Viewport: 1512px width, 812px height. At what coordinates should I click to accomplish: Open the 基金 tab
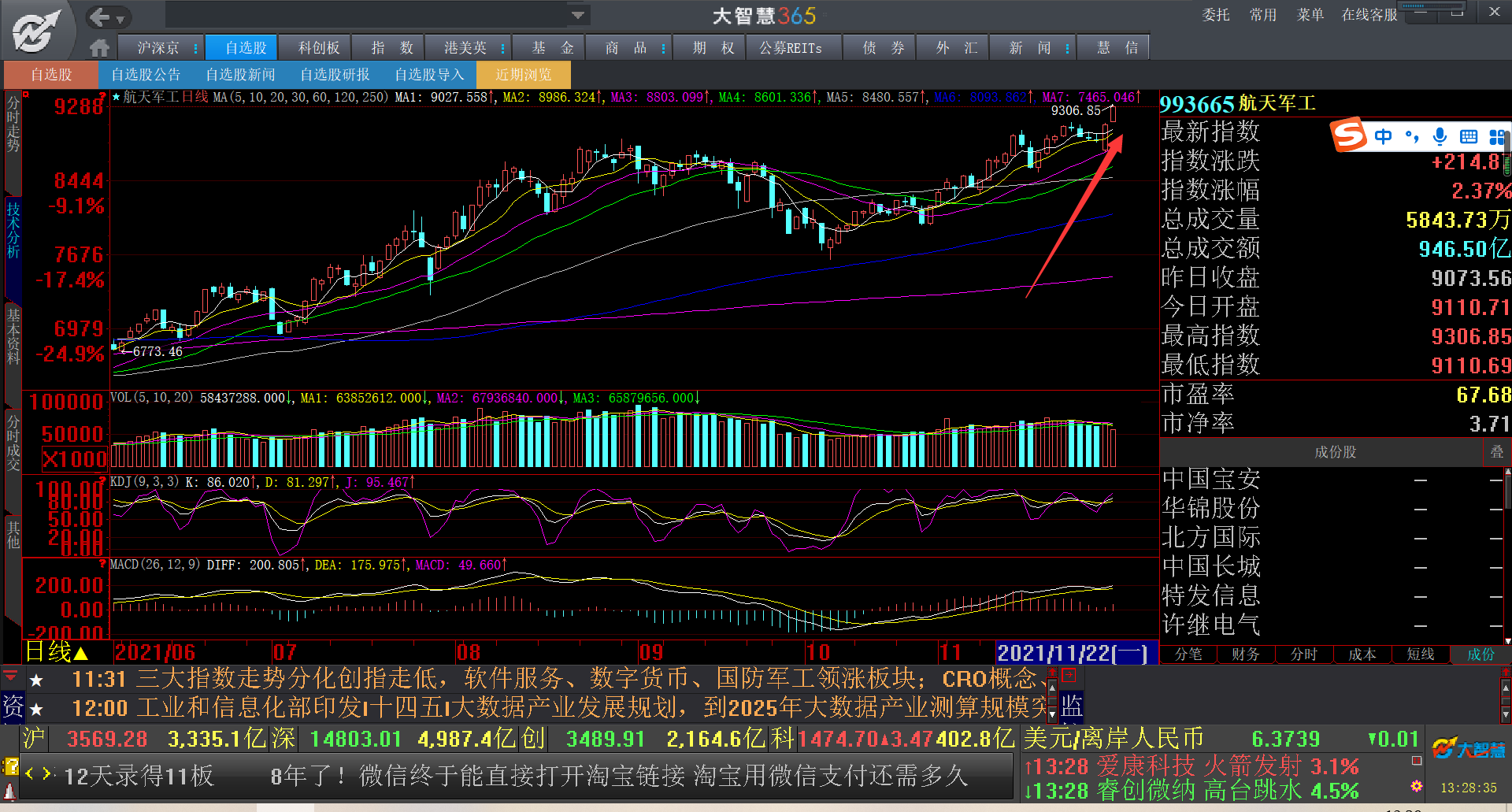(553, 48)
